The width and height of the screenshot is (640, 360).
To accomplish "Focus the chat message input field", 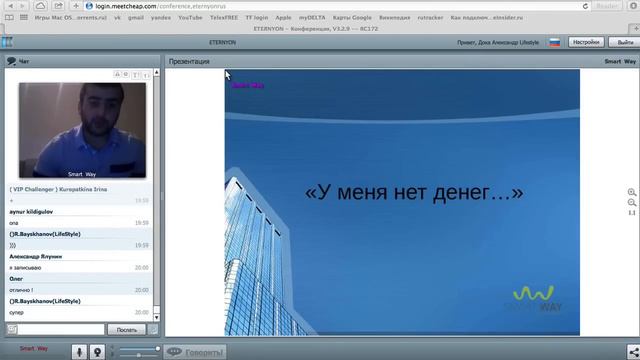I will pyautogui.click(x=61, y=329).
